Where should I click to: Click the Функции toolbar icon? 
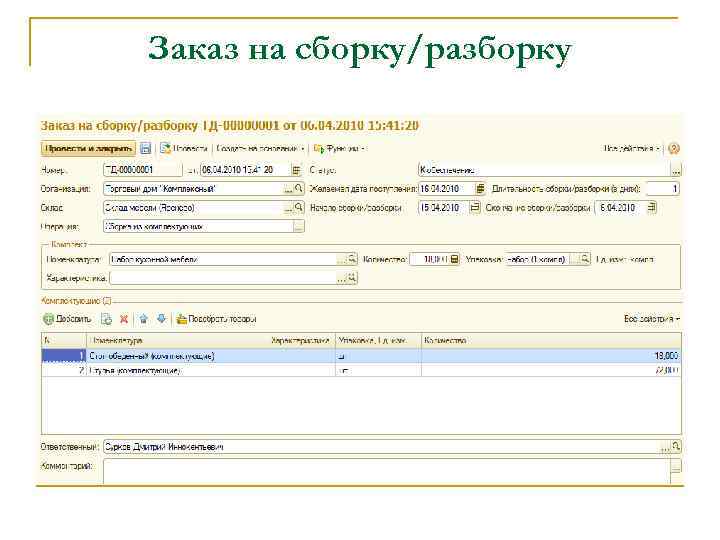(319, 149)
